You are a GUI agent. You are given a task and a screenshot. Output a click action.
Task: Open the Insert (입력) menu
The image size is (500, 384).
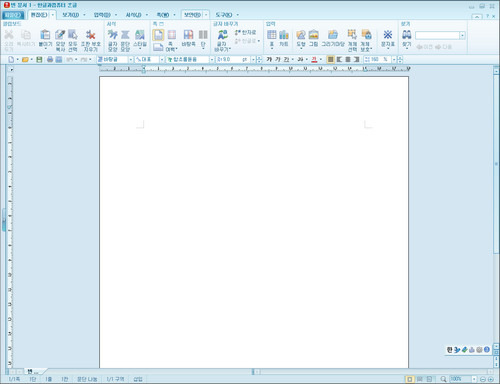coord(102,15)
